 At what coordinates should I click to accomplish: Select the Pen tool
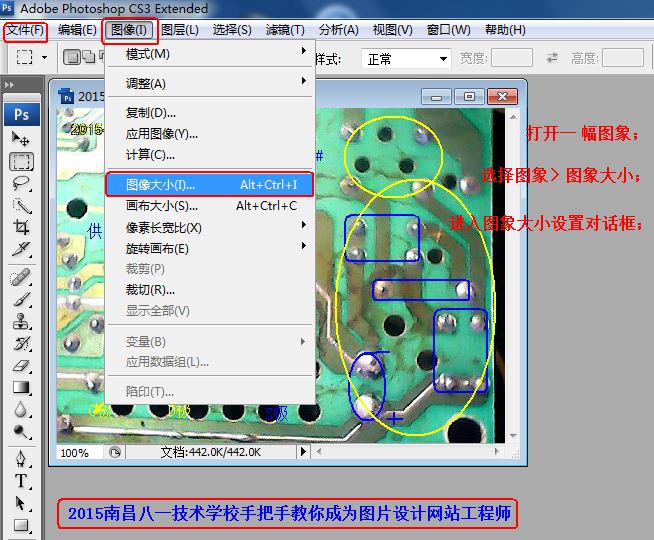click(x=21, y=459)
